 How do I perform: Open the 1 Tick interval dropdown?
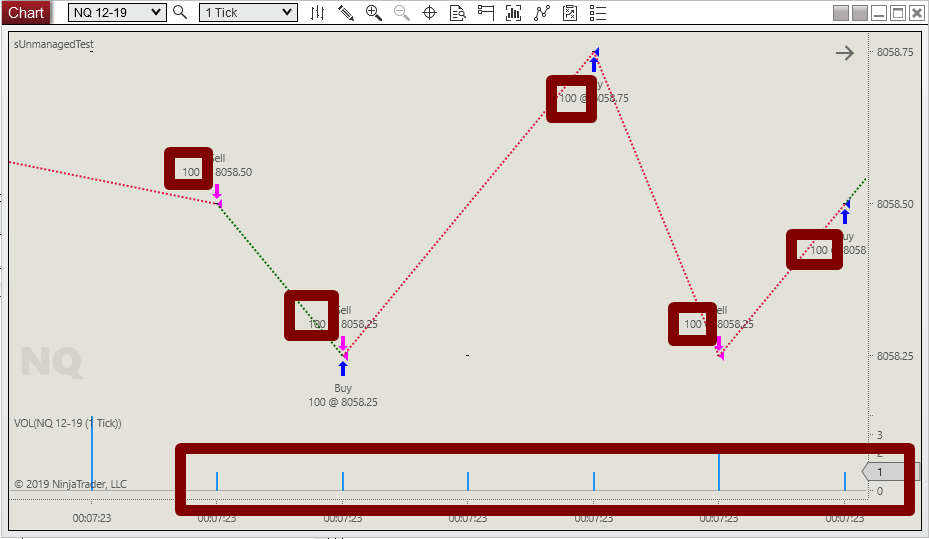click(248, 12)
